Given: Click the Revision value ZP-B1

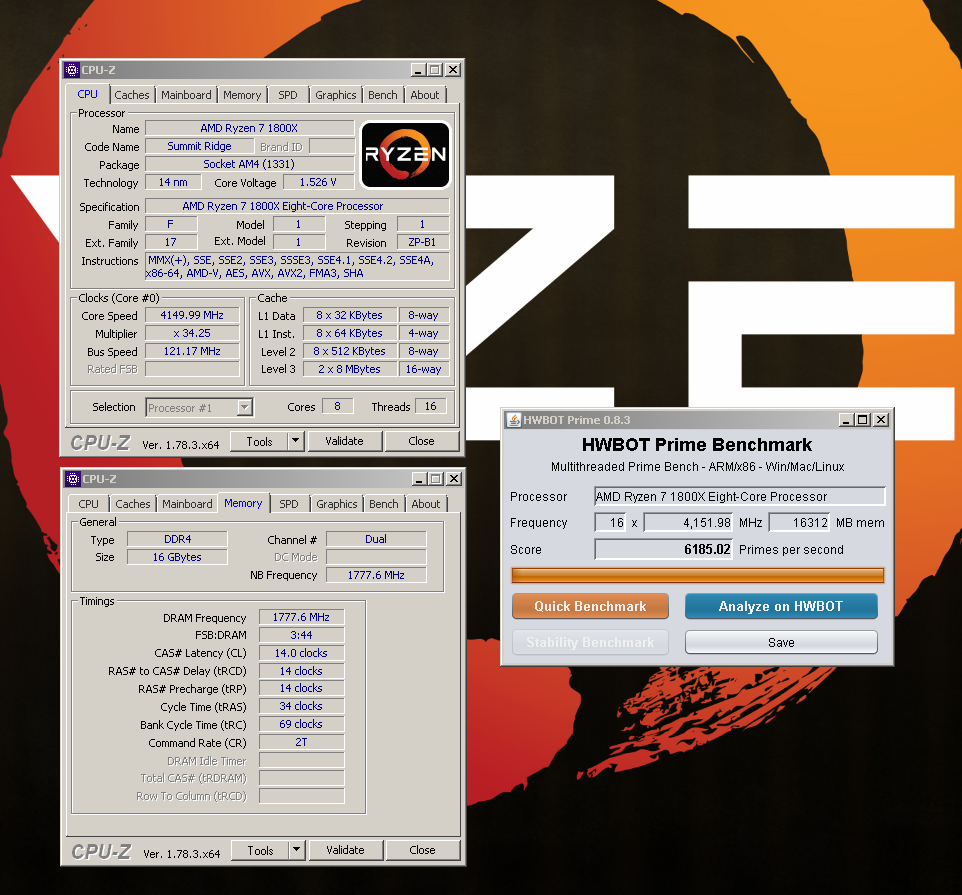Looking at the screenshot, I should tap(423, 242).
